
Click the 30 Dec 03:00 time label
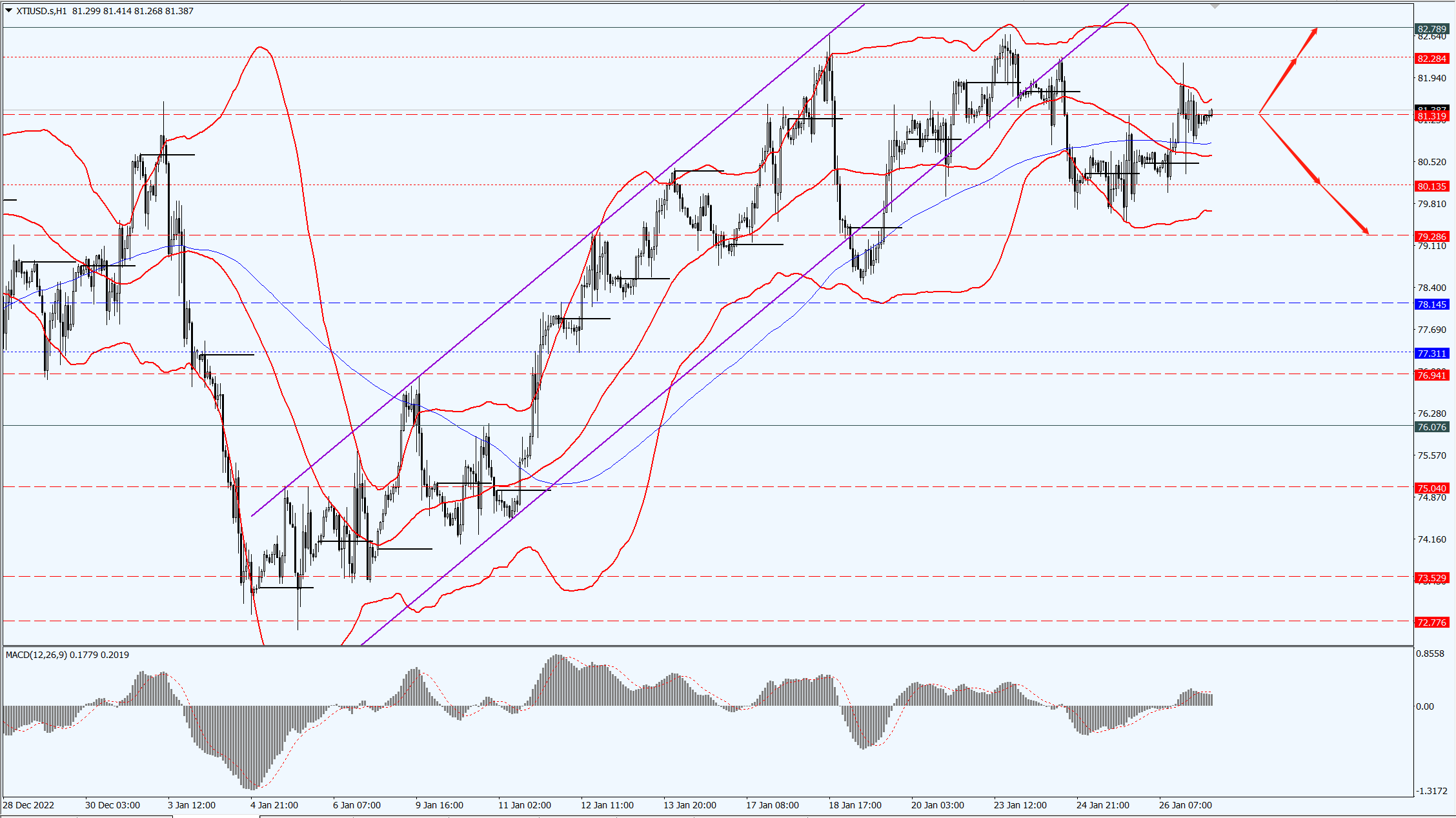point(112,805)
